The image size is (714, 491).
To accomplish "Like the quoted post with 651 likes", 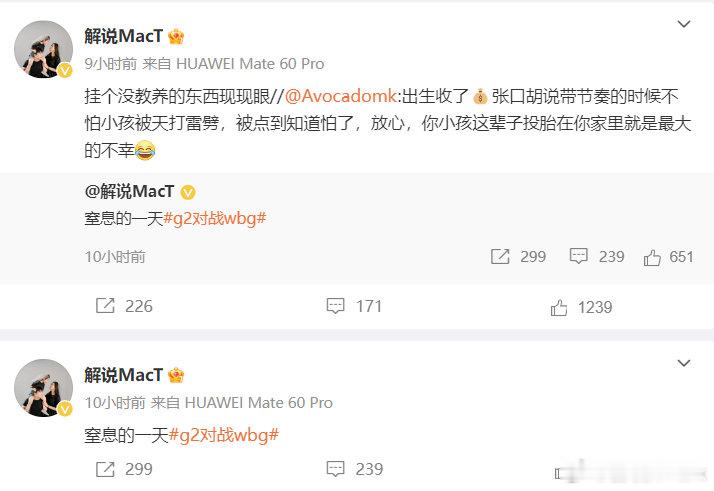I will click(652, 257).
